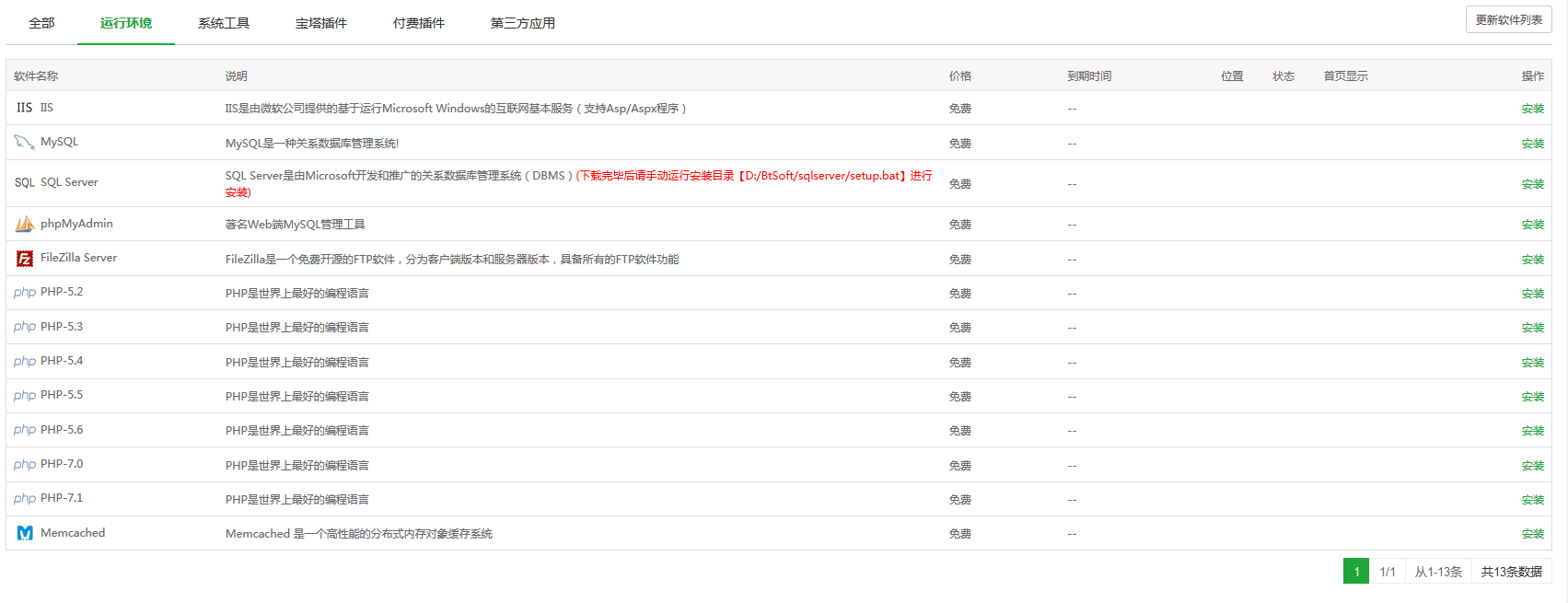This screenshot has height=603, width=1568.
Task: Install SQL Server via 安装 link
Action: click(x=1533, y=184)
